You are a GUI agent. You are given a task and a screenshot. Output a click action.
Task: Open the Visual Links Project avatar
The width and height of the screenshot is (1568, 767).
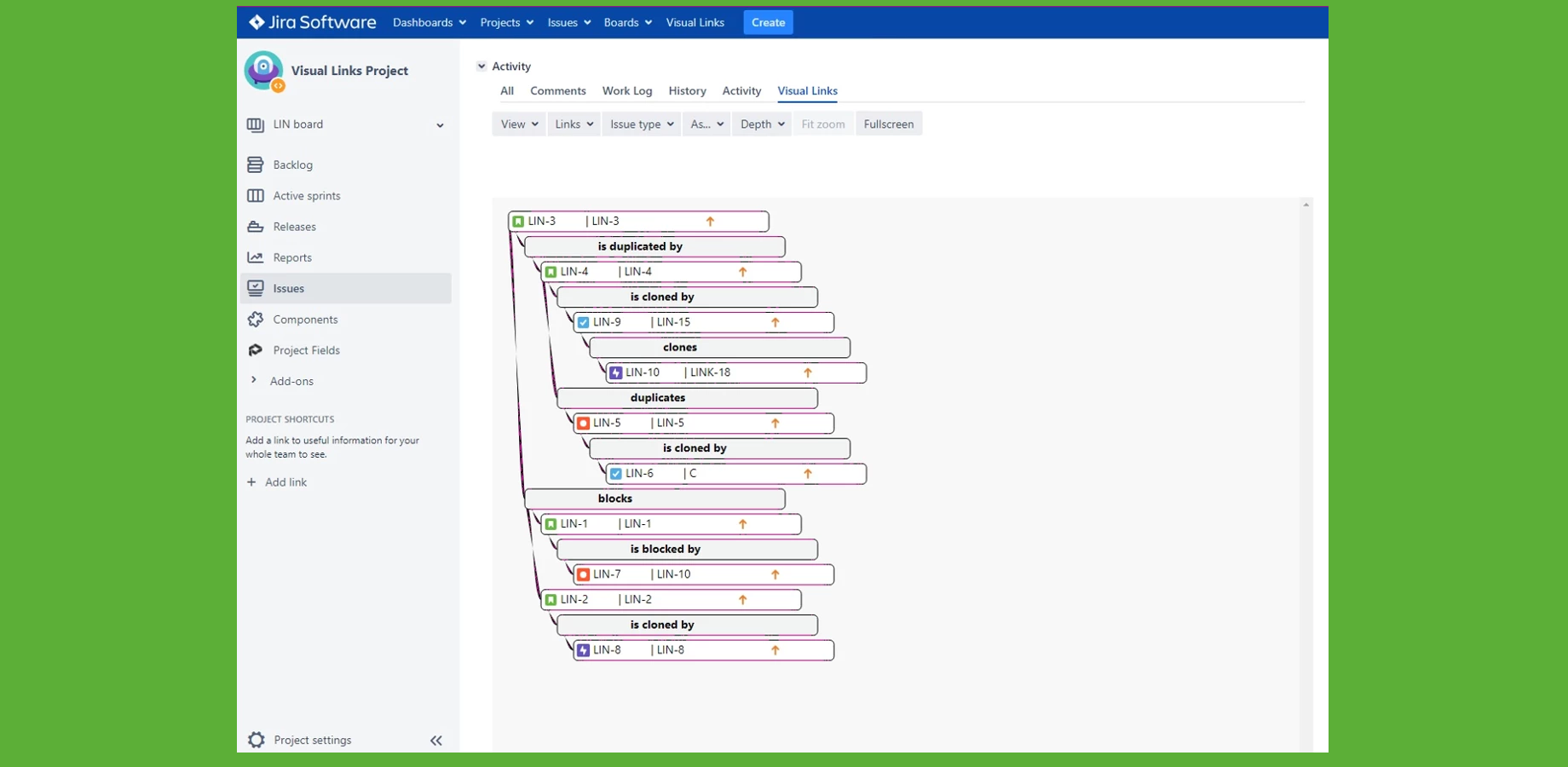pos(264,71)
